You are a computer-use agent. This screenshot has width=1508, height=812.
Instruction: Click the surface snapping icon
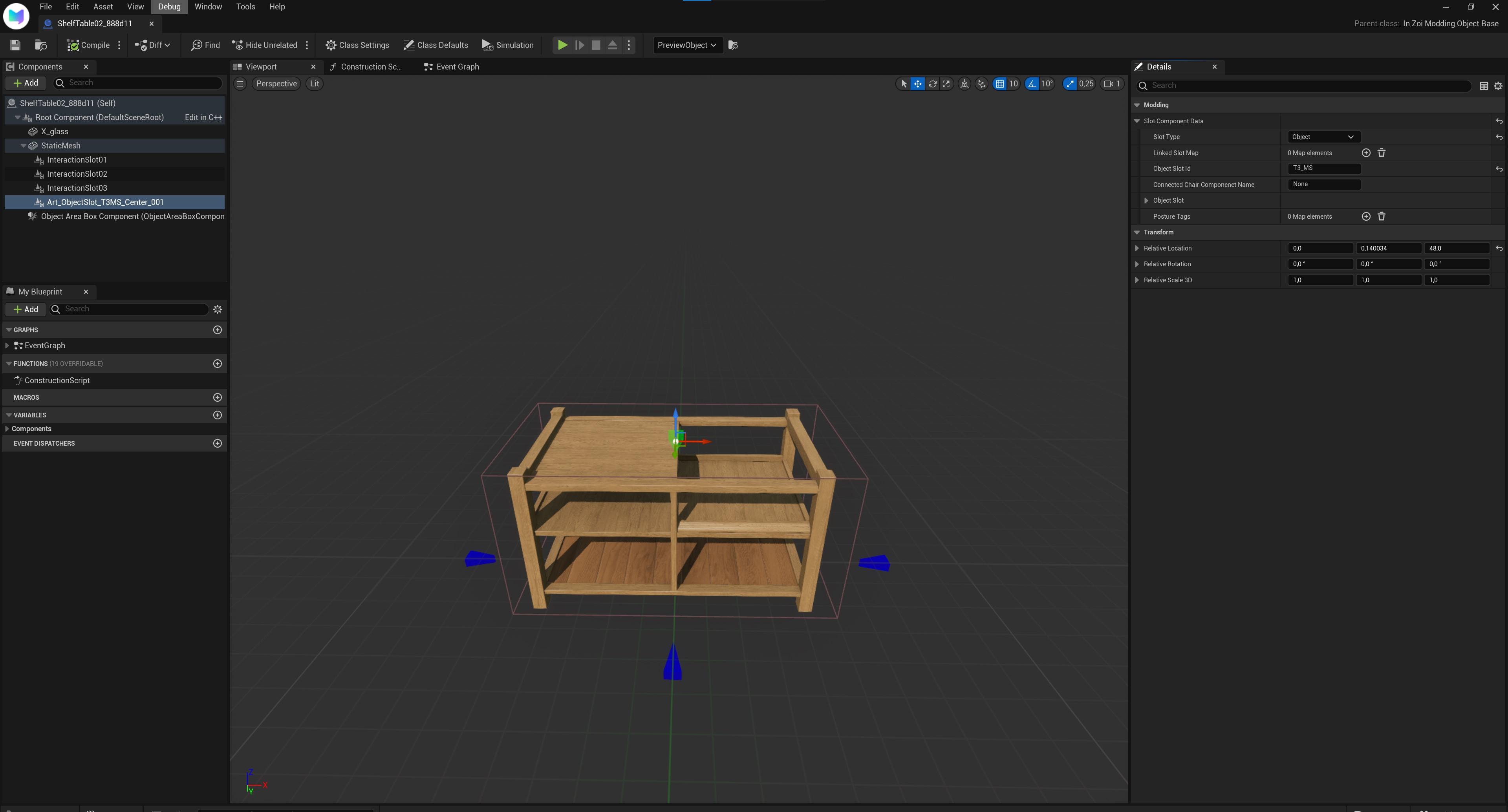point(982,84)
